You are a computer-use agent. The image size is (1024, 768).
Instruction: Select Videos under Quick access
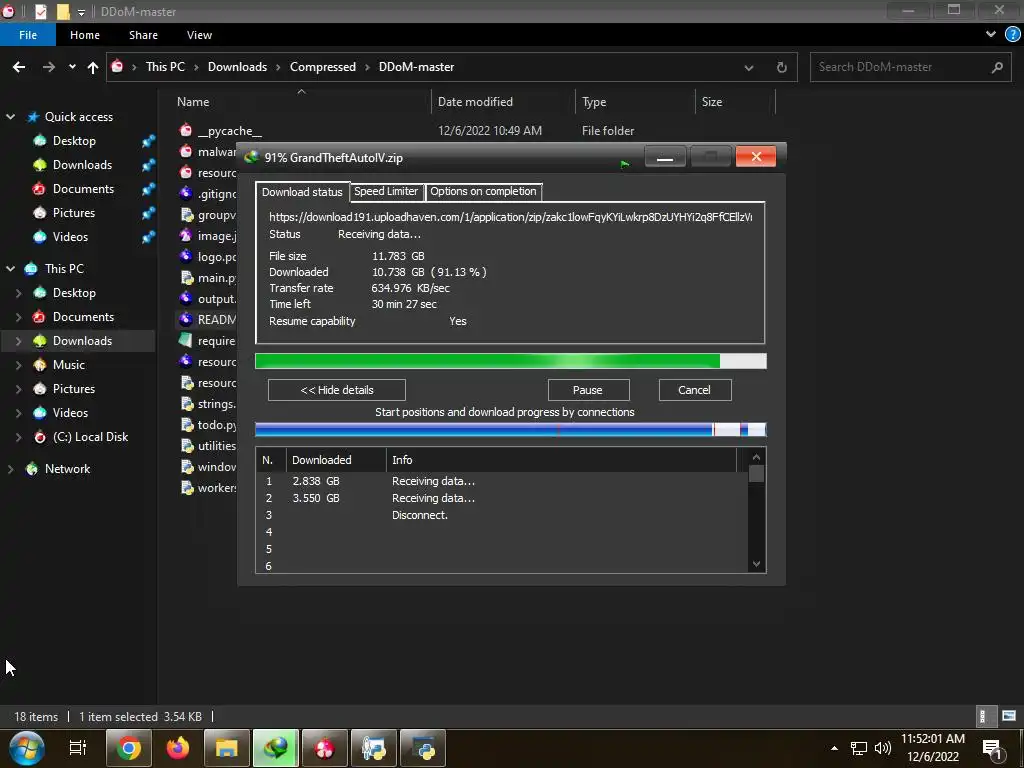pos(70,237)
